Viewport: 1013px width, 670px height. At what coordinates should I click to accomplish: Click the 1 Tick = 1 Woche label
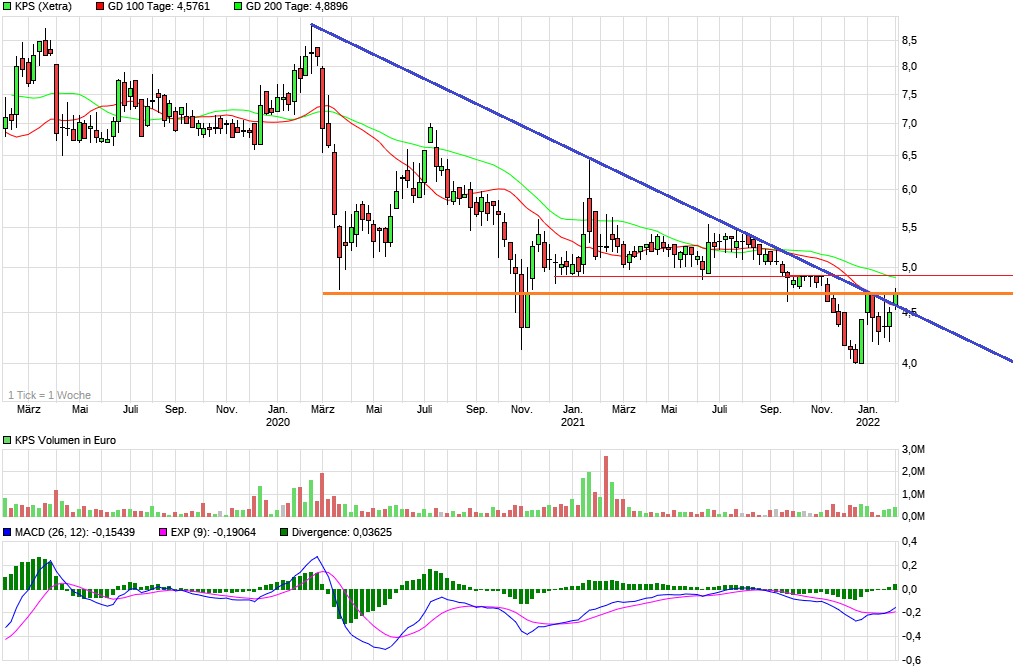point(50,395)
